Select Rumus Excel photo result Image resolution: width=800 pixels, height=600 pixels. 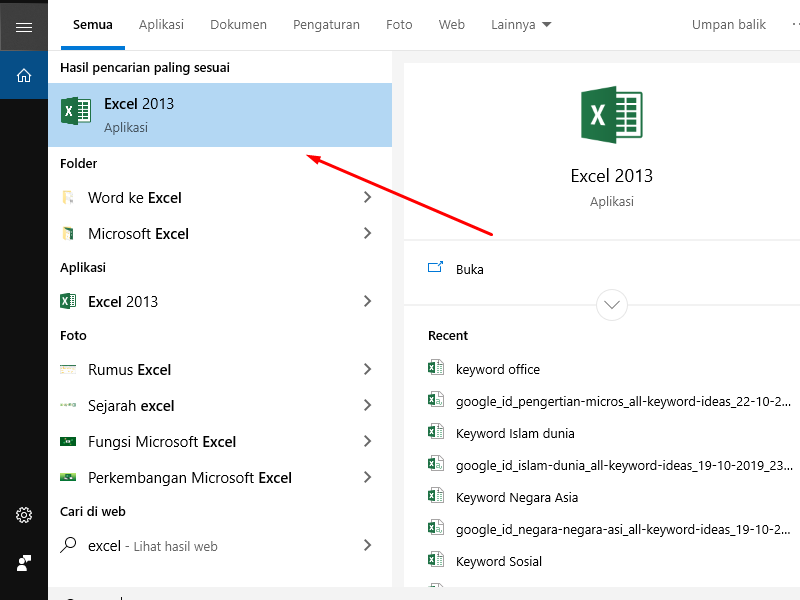coord(220,369)
